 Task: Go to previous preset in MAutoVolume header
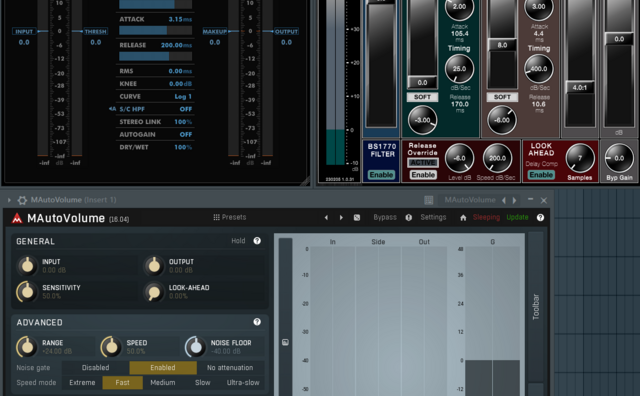click(326, 218)
